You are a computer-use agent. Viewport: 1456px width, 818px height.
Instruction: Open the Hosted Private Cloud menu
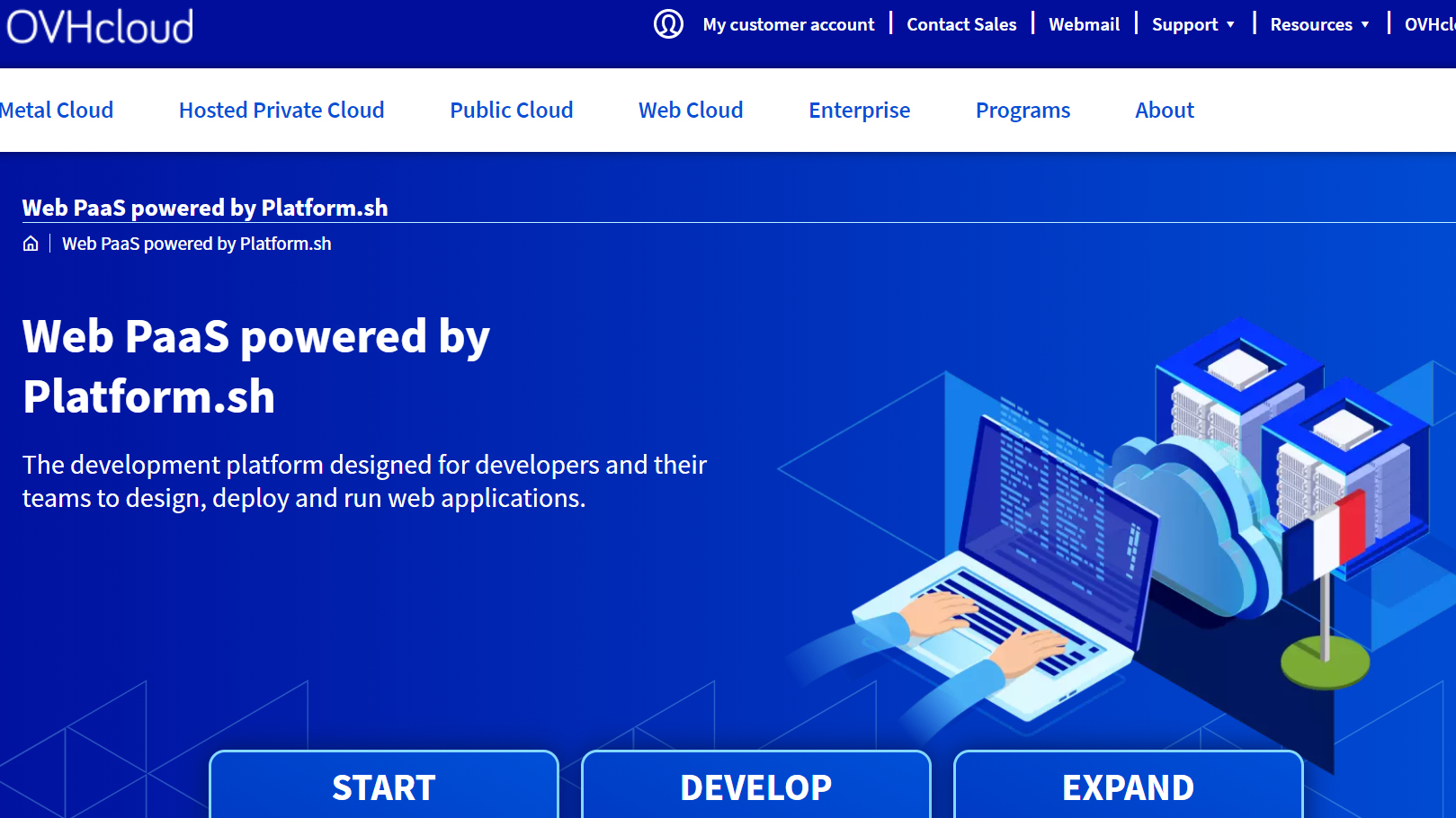click(x=281, y=110)
